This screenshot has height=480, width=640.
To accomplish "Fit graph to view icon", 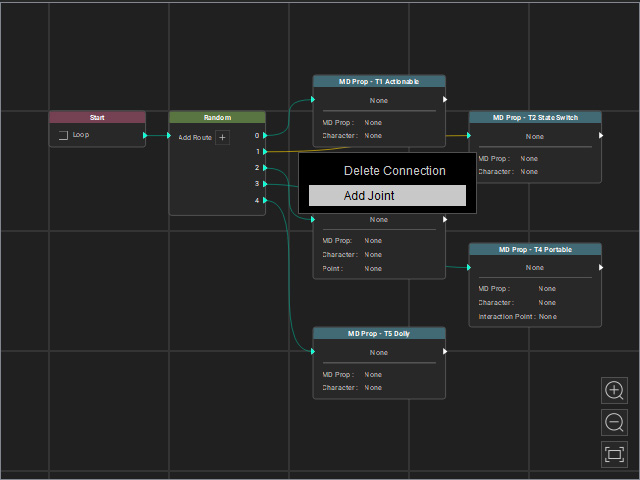I will [x=614, y=454].
